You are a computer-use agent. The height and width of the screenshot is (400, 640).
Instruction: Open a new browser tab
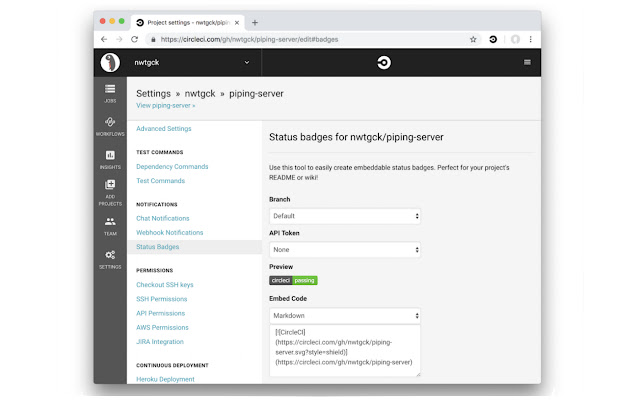[x=255, y=22]
